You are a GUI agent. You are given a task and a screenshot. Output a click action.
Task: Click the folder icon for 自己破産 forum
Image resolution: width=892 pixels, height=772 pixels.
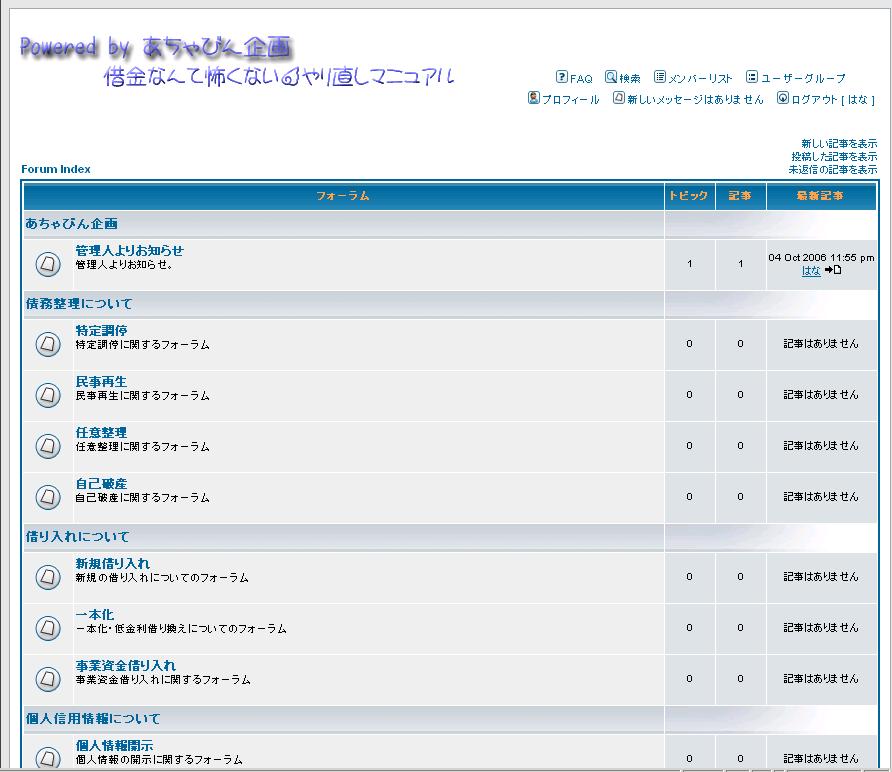[x=48, y=497]
